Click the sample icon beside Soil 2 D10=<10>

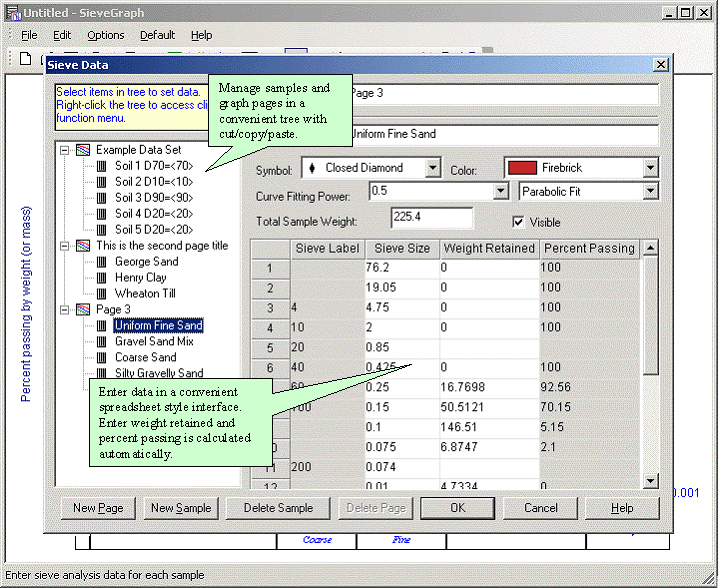tap(102, 182)
